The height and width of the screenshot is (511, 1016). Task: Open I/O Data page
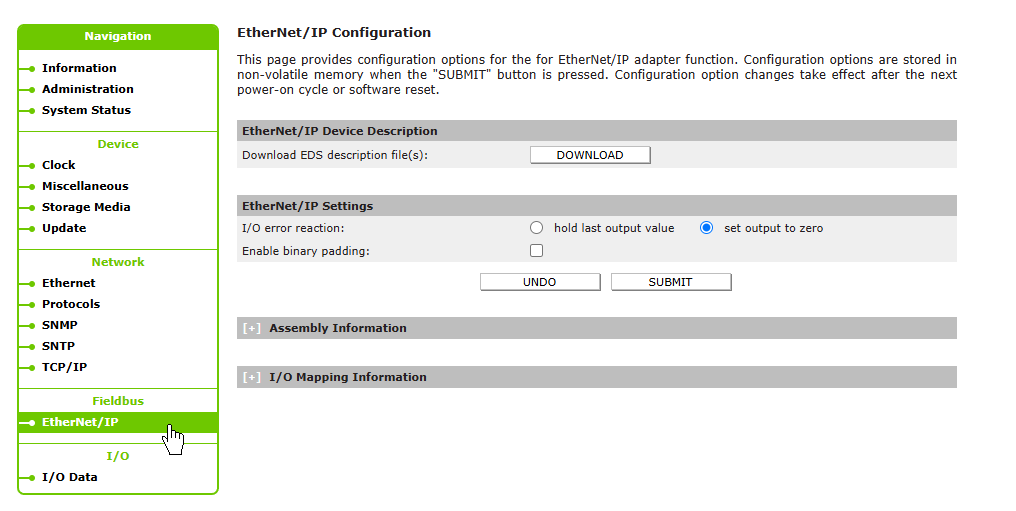tap(70, 477)
